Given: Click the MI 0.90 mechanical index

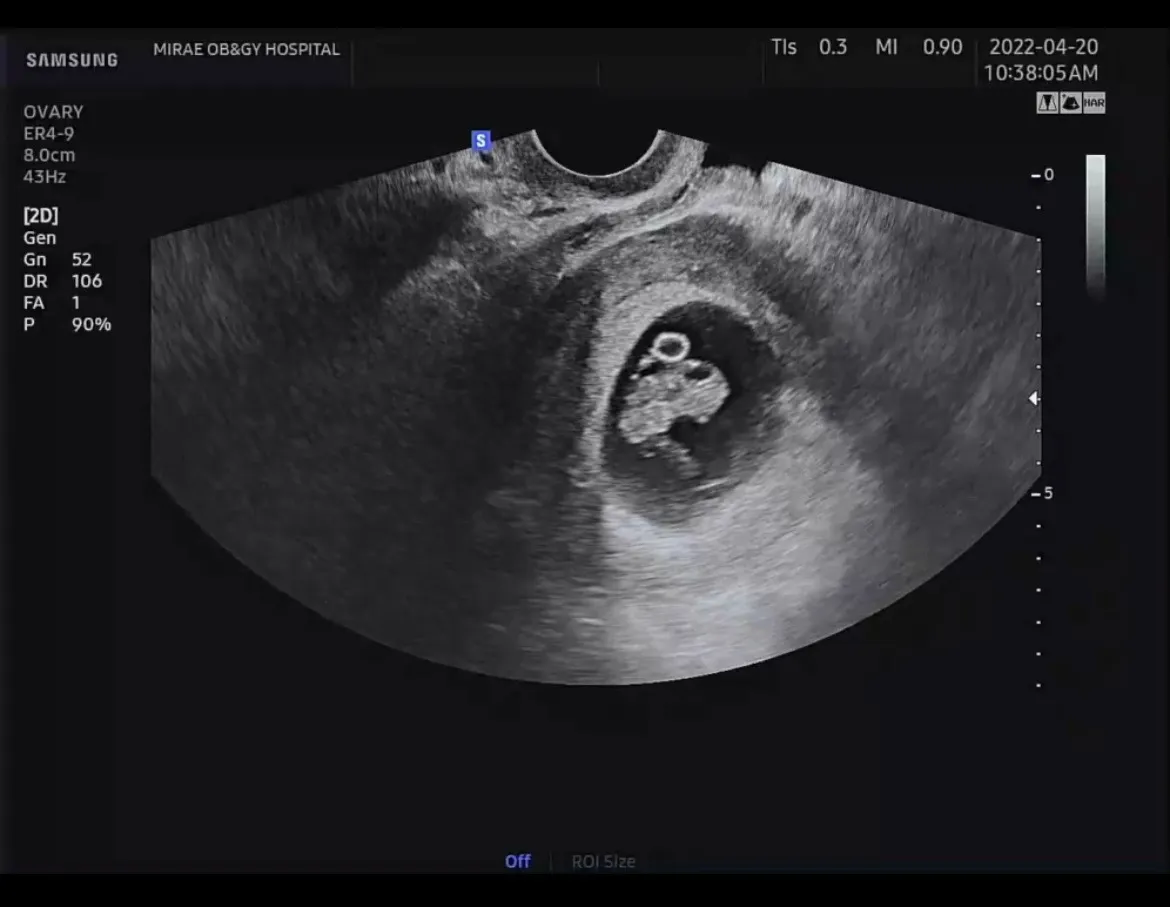Looking at the screenshot, I should pyautogui.click(x=919, y=47).
